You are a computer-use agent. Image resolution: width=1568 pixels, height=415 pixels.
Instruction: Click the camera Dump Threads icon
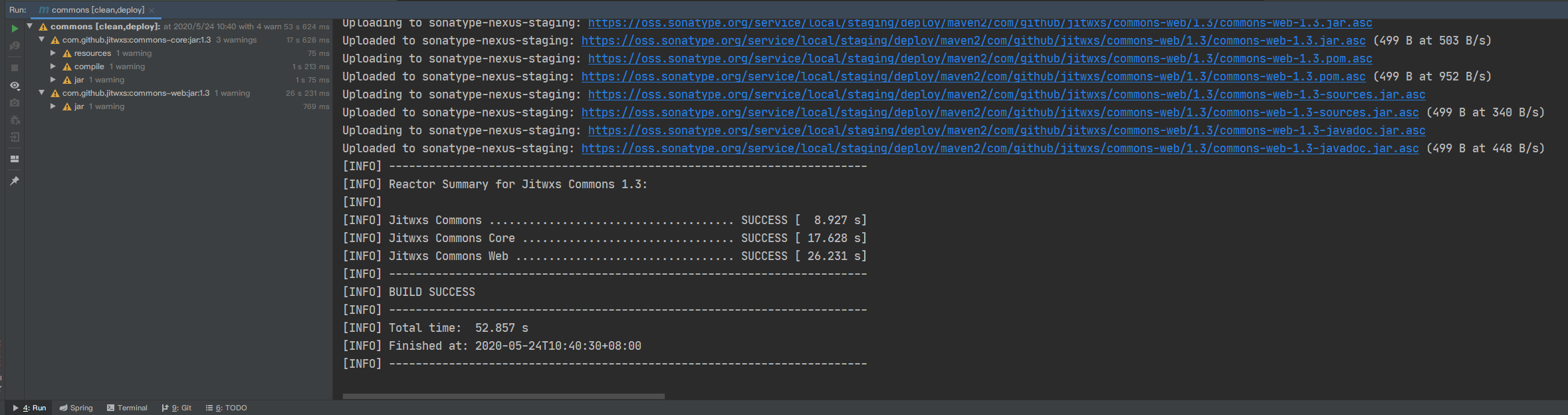tap(15, 103)
